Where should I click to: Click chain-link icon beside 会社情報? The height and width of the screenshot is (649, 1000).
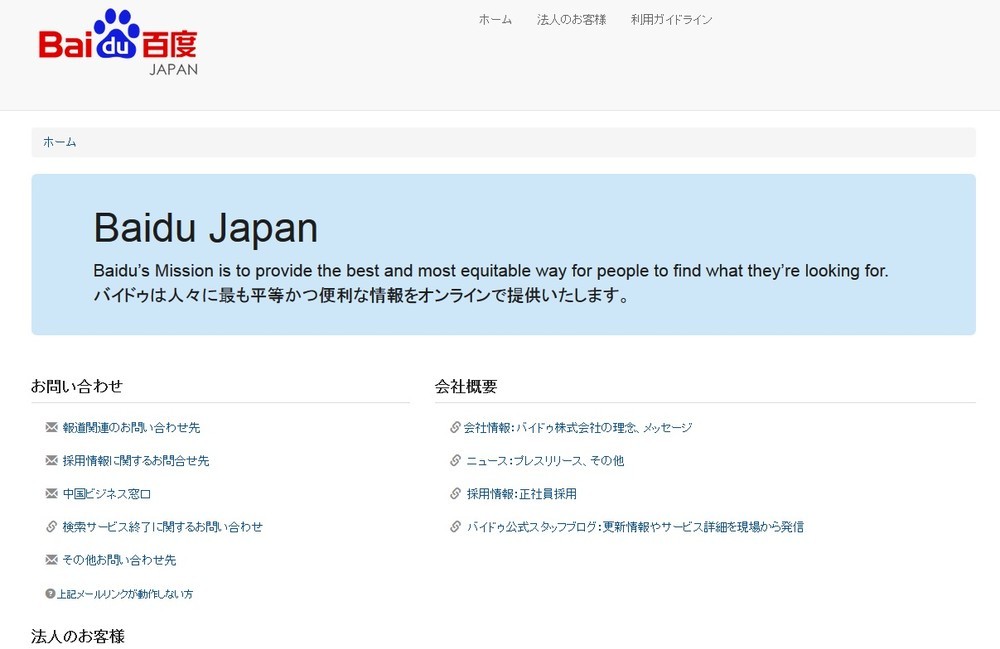(455, 427)
